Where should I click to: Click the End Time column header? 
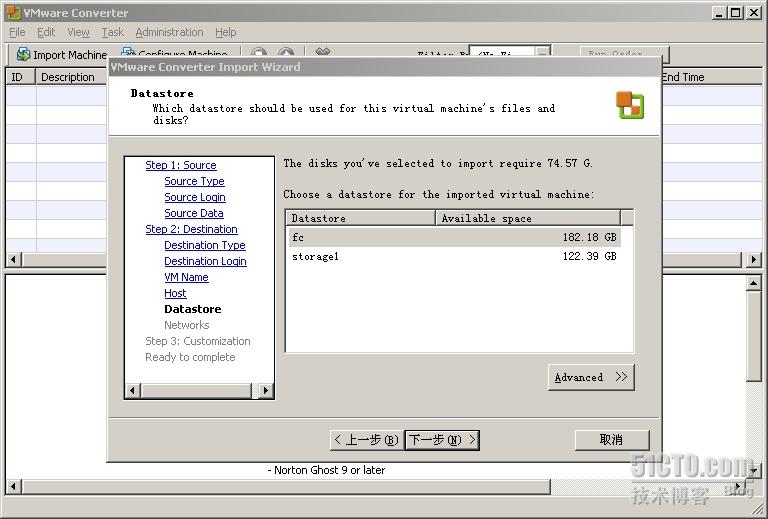tap(710, 77)
